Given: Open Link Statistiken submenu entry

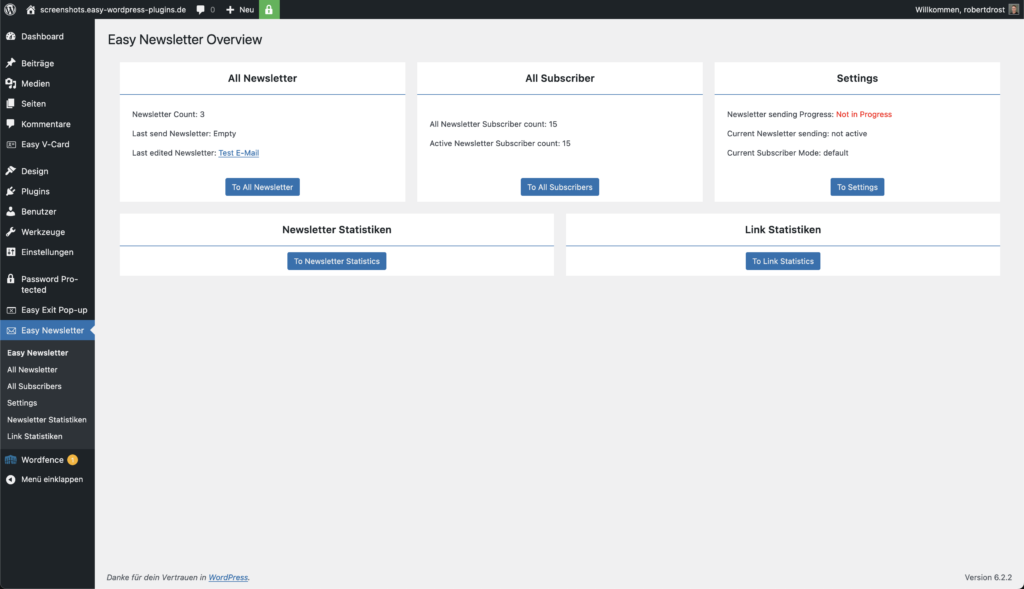Looking at the screenshot, I should [35, 436].
